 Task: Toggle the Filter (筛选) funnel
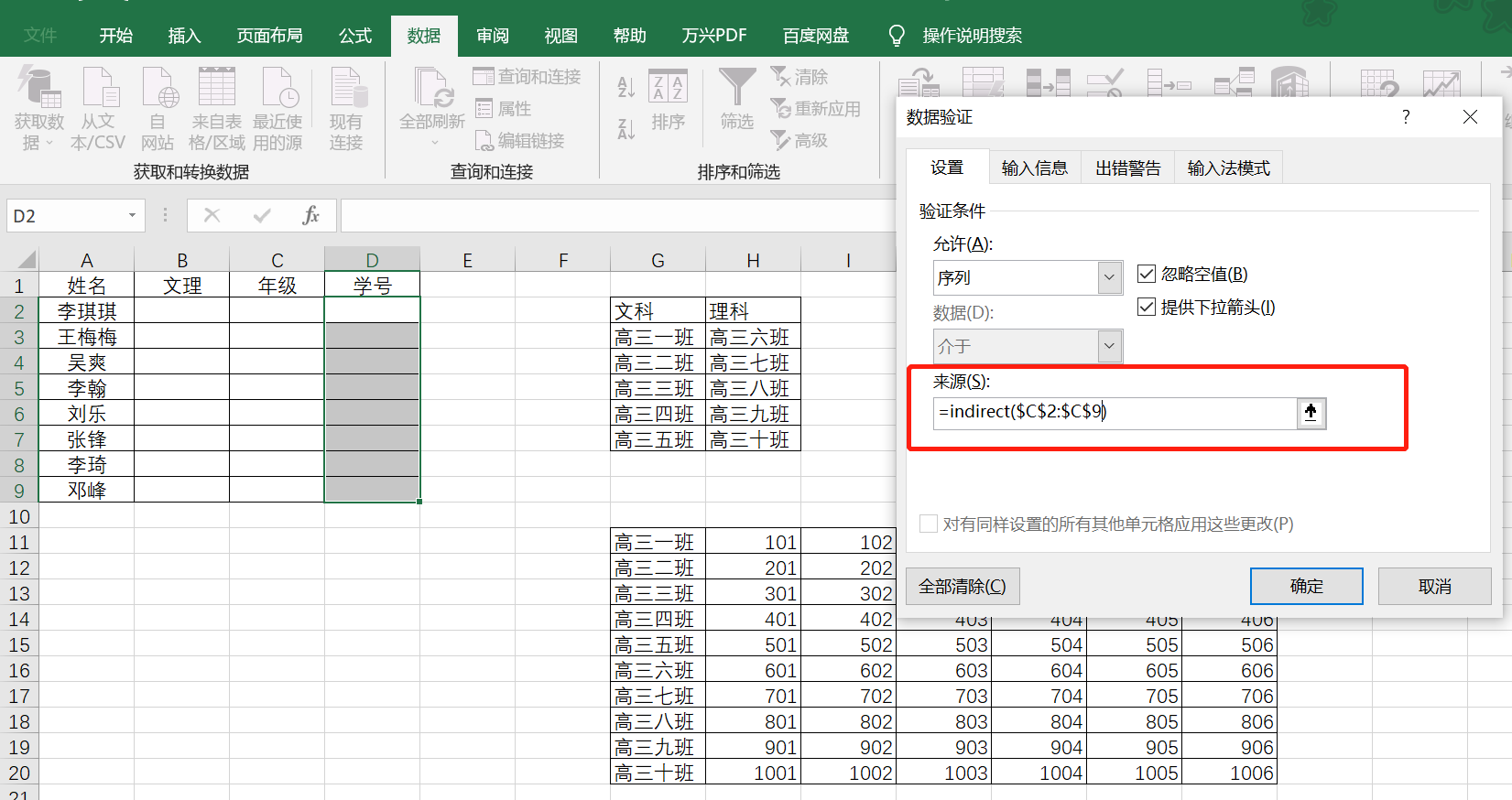click(737, 100)
